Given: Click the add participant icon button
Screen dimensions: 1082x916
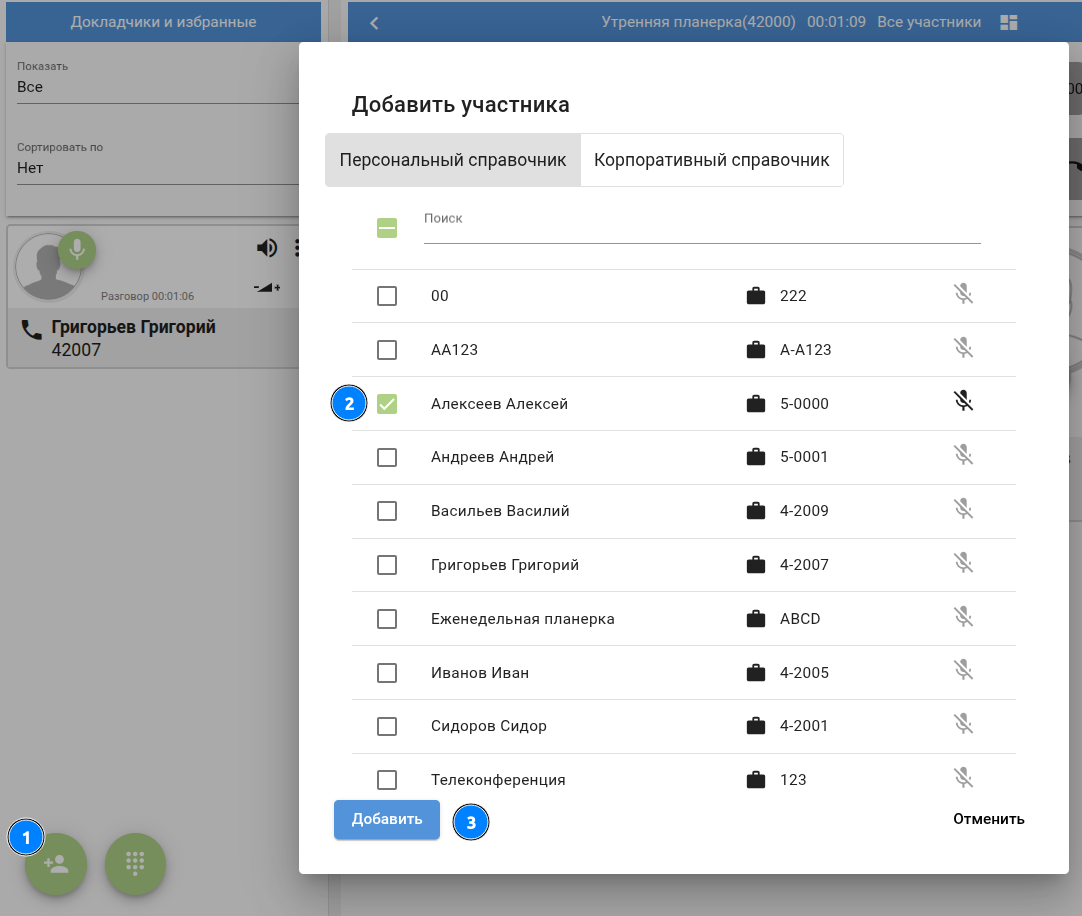Looking at the screenshot, I should tap(56, 864).
